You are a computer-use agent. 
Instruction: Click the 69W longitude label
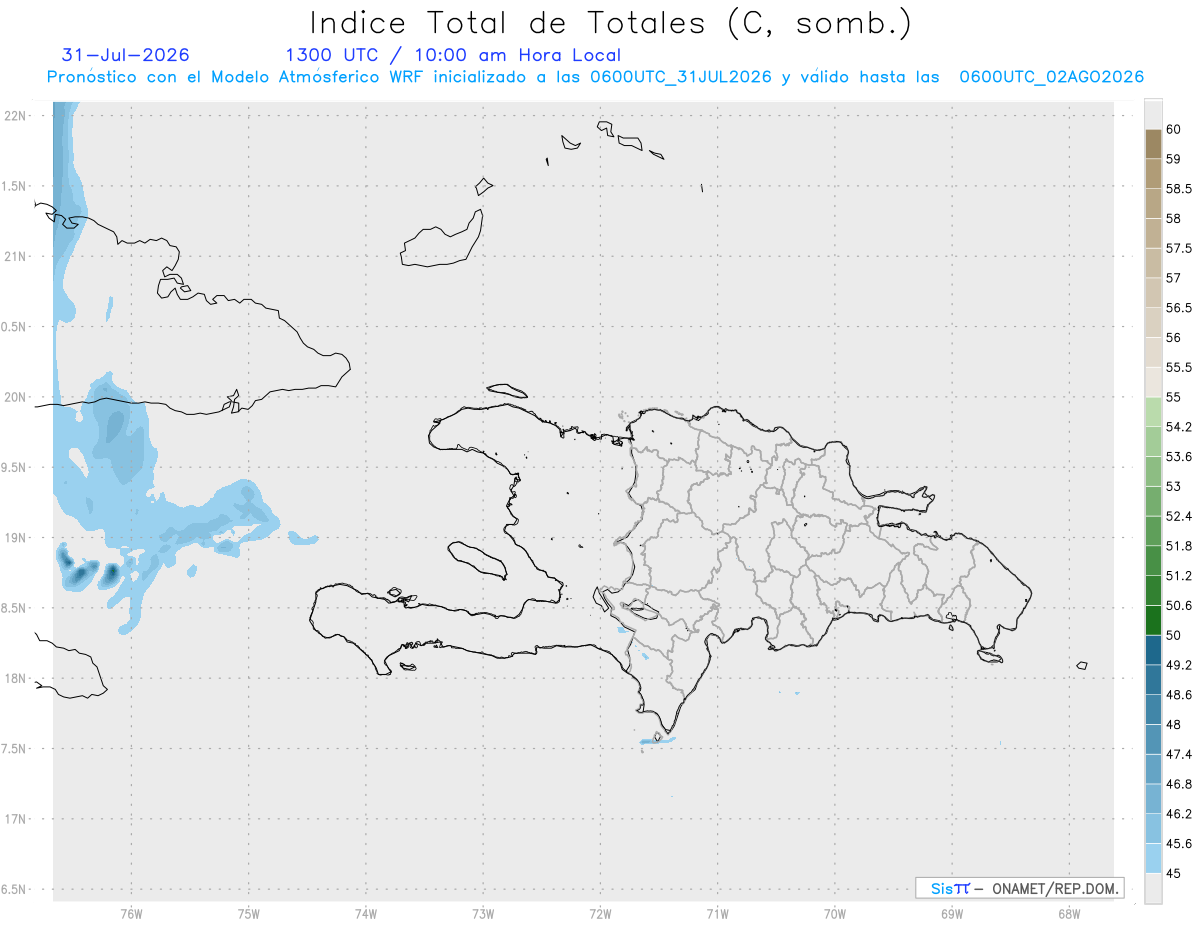tap(952, 914)
